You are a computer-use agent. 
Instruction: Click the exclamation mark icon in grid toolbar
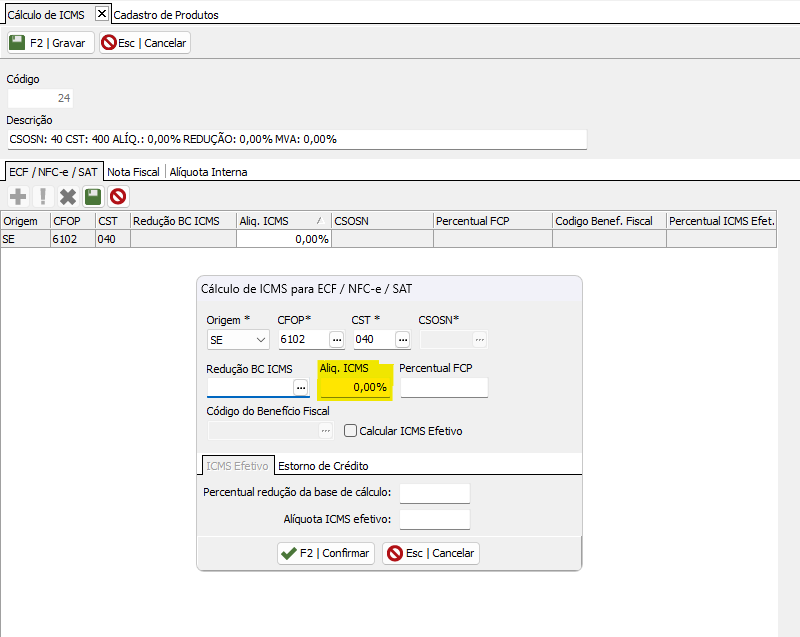[43, 197]
